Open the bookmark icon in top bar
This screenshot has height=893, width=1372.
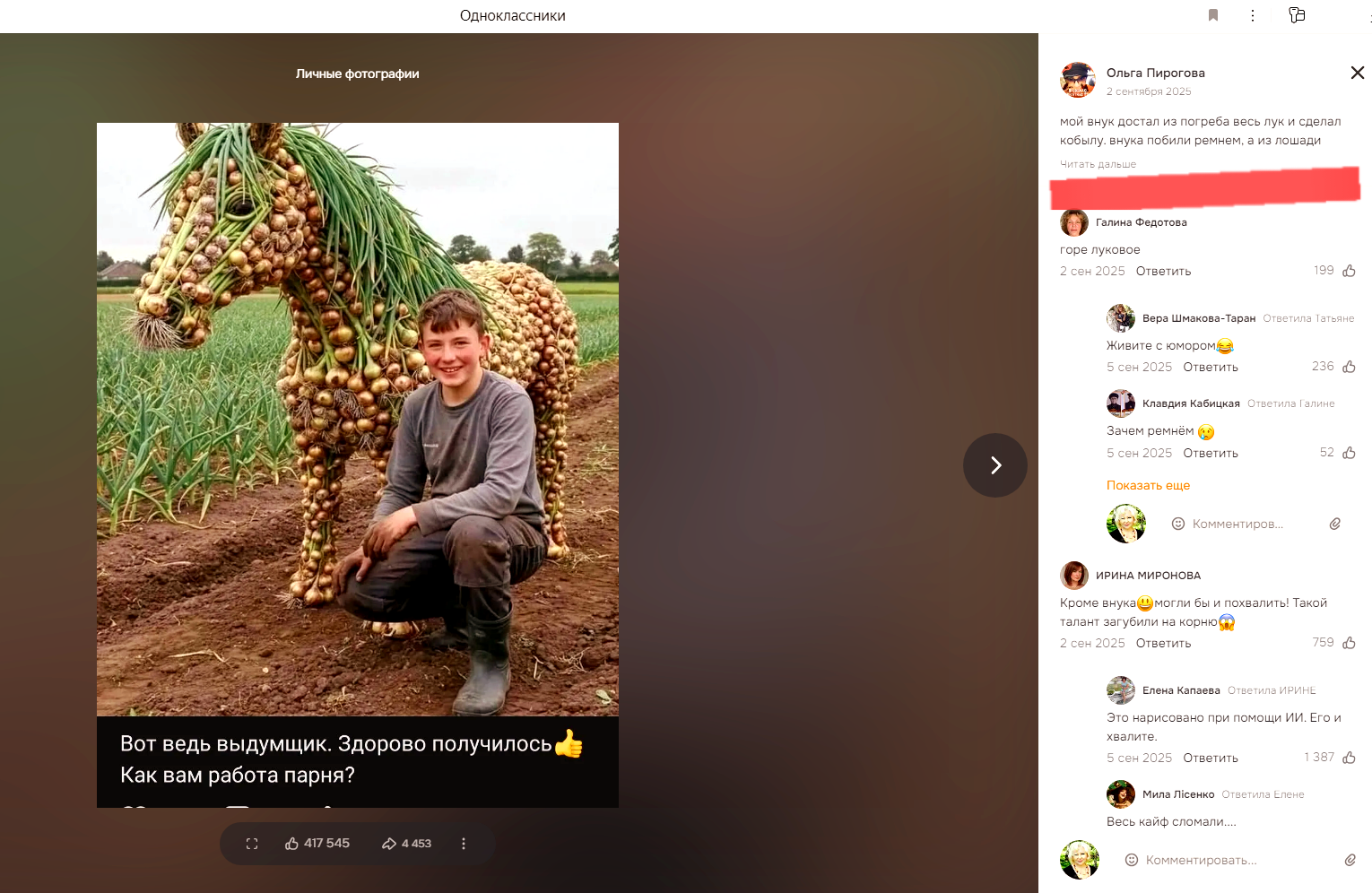(1213, 15)
